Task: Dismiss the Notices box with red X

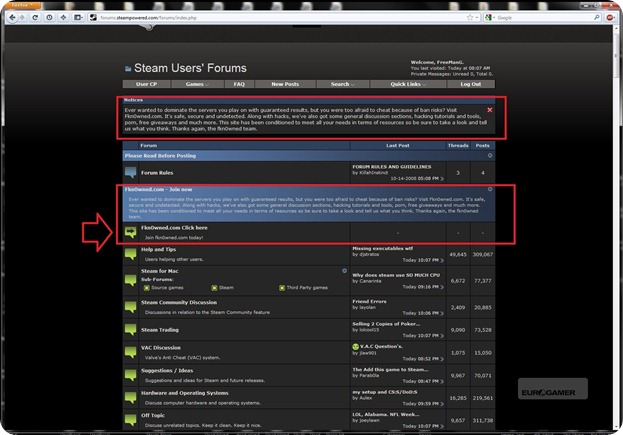Action: (x=490, y=110)
